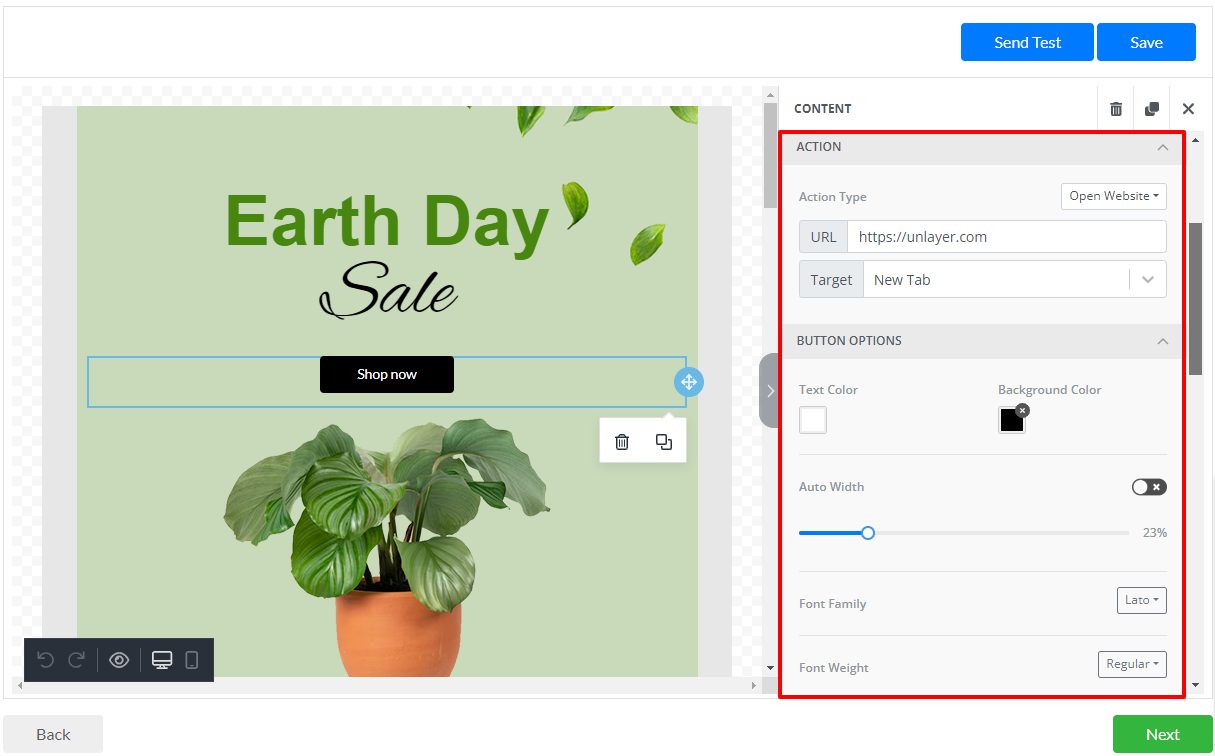Screen dimensions: 1215x756
Task: Switch to desktop view icon
Action: pyautogui.click(x=162, y=660)
